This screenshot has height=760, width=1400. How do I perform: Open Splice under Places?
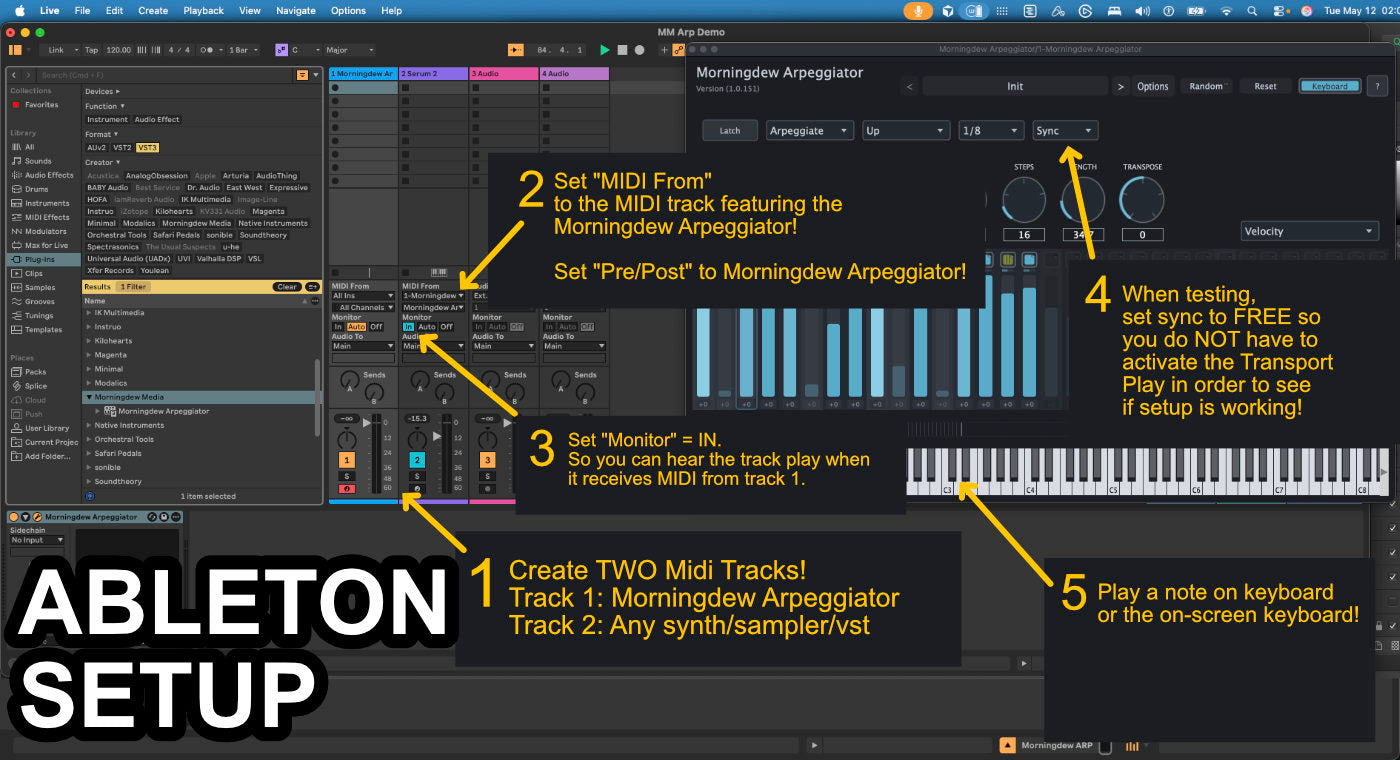(x=29, y=386)
